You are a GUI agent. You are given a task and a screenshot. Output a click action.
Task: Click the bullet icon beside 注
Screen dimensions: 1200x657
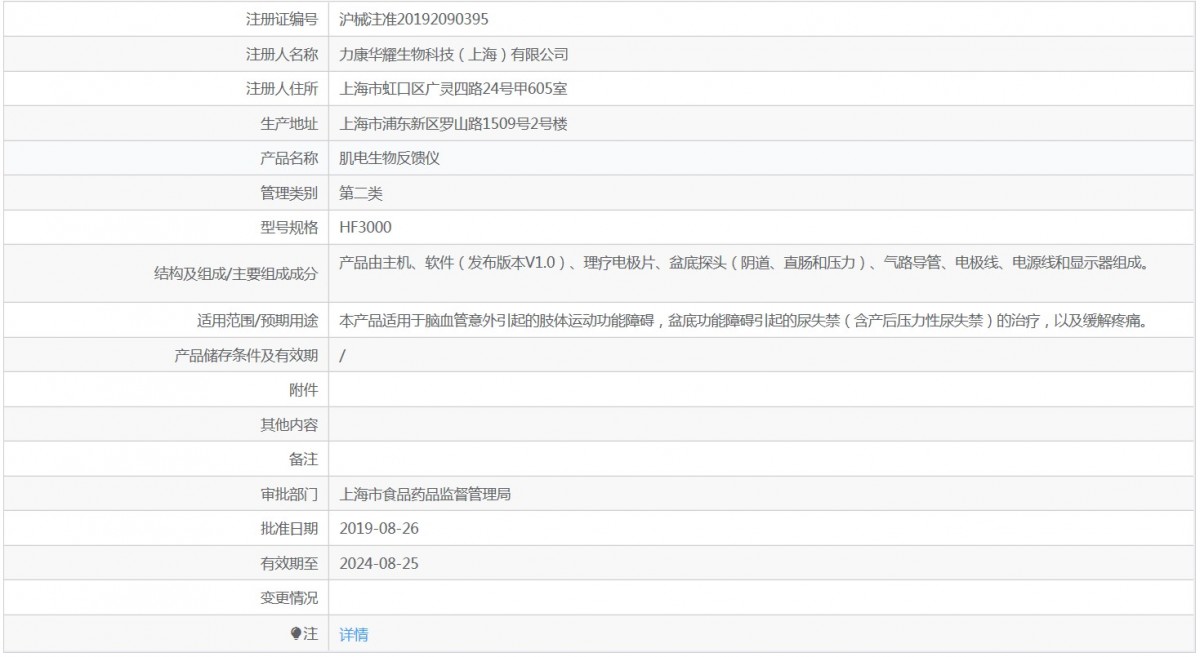point(296,633)
